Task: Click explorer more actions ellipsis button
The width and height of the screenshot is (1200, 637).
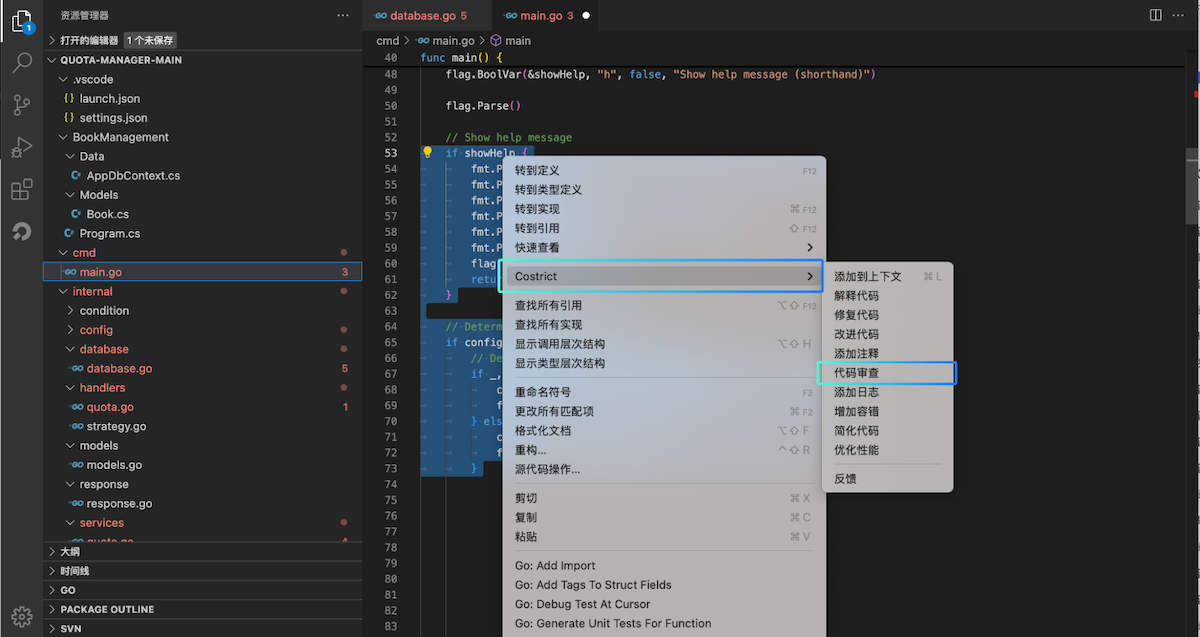Action: pos(343,15)
